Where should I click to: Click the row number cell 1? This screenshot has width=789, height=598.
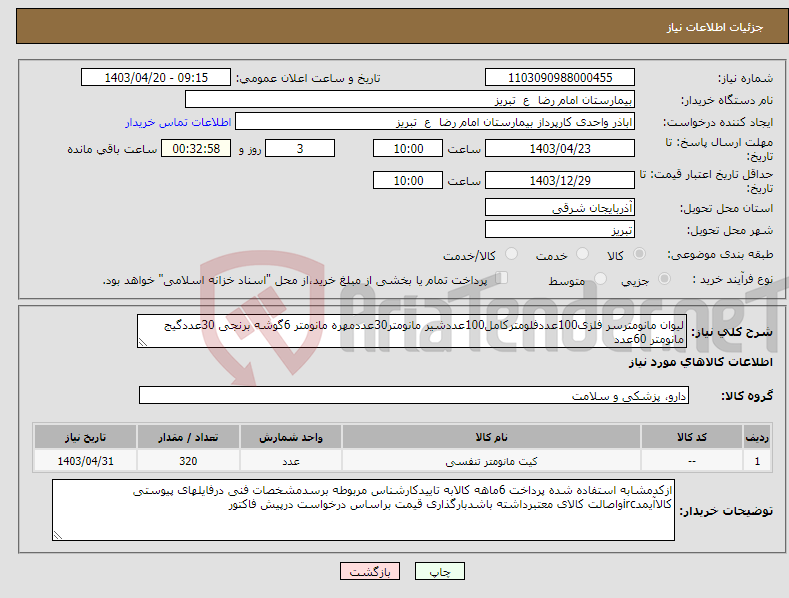(757, 461)
